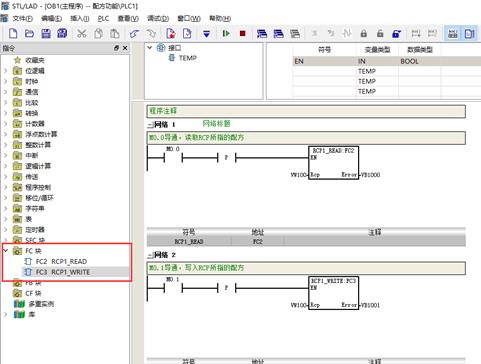Expand the 库 library node
This screenshot has width=481, height=364.
[5, 314]
